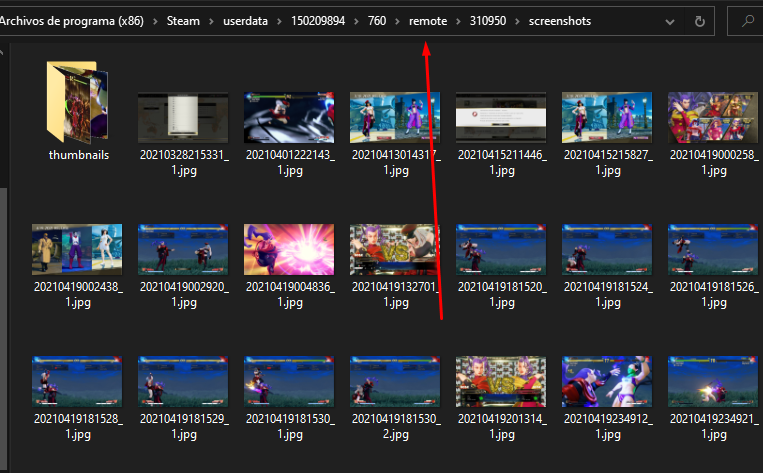This screenshot has width=763, height=473.
Task: Select file 20210415211446_1.jpg thumbnail
Action: (501, 117)
